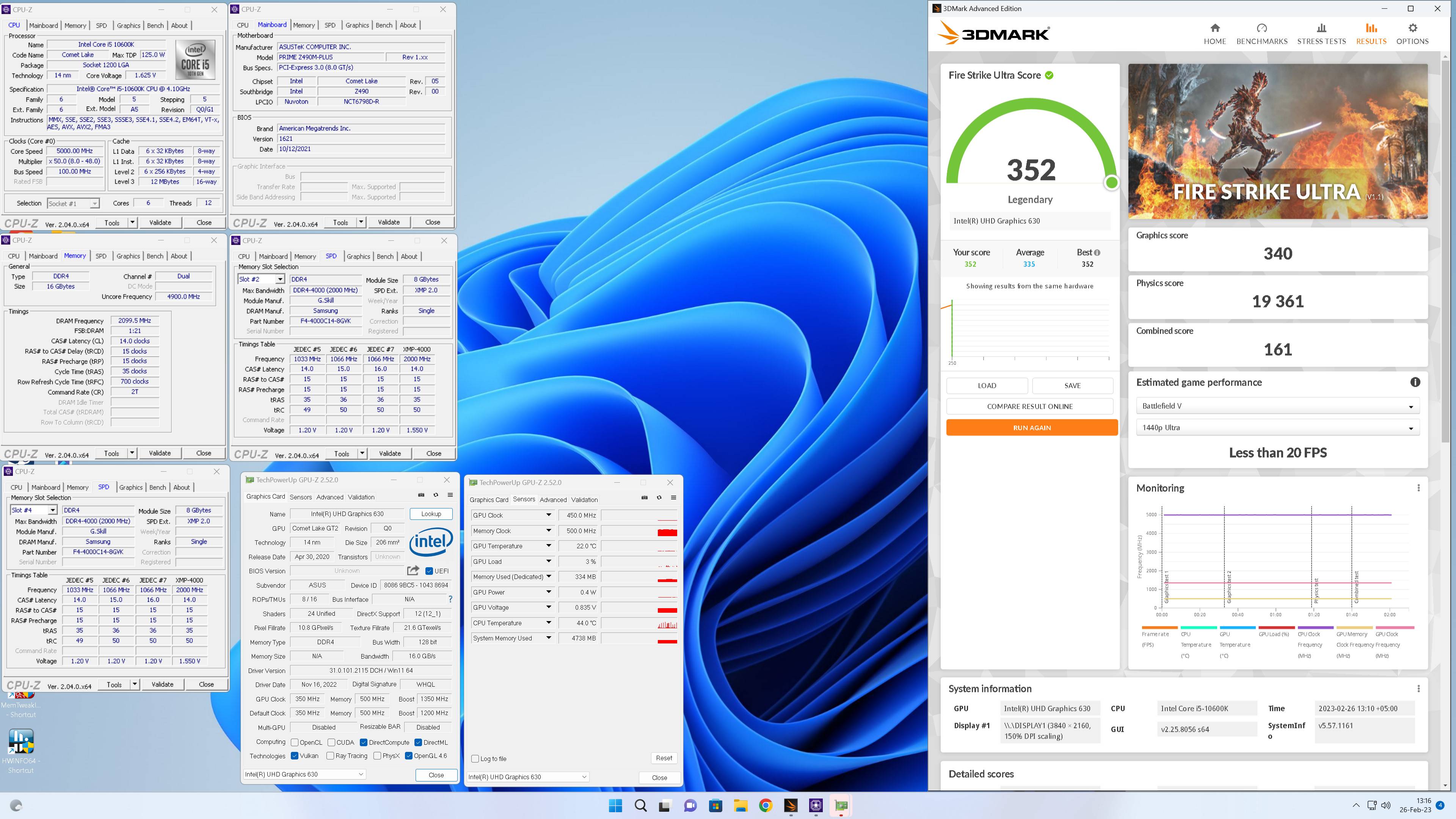Click Validate in CPU-Z Mainboard window
Screen dimensions: 1456x819
(x=388, y=222)
